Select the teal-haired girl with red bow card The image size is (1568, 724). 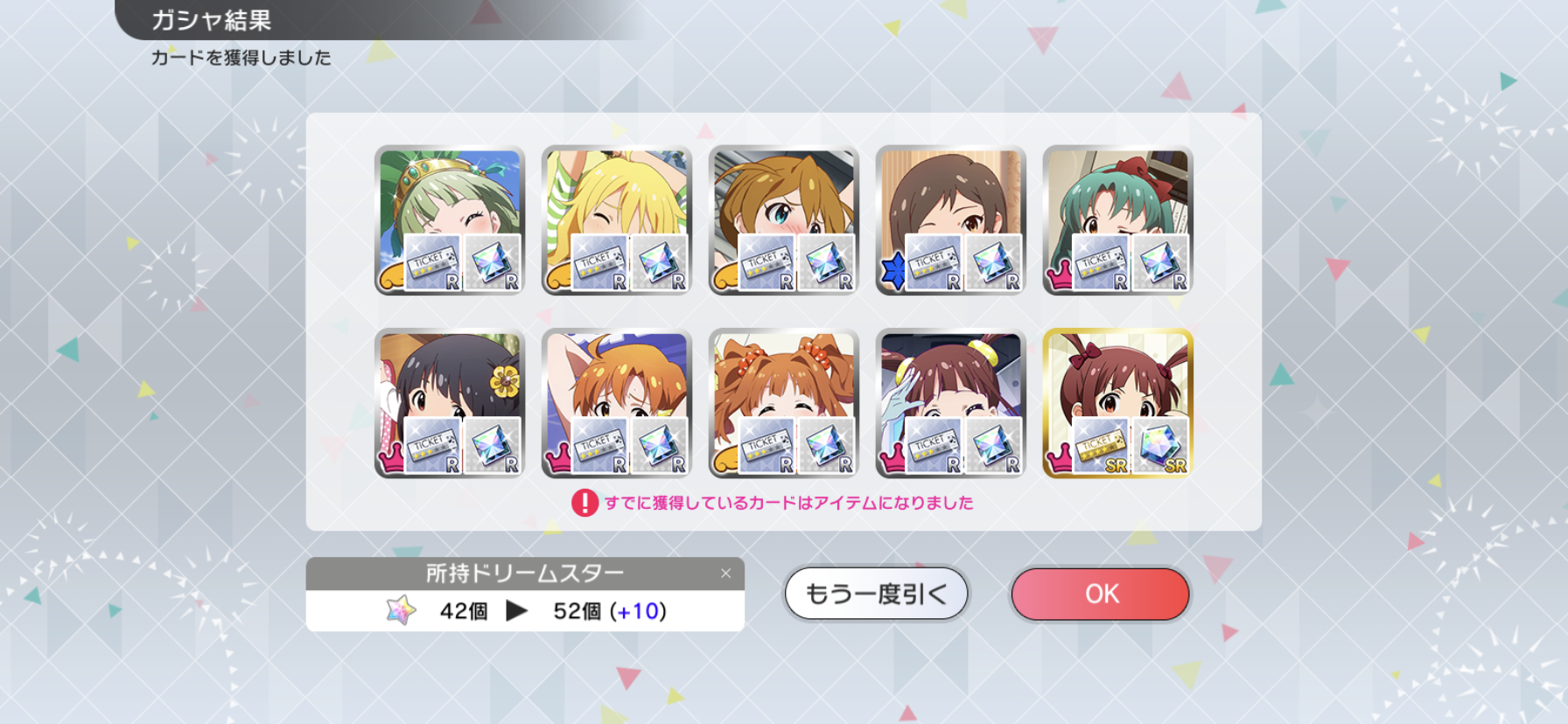click(x=1118, y=220)
